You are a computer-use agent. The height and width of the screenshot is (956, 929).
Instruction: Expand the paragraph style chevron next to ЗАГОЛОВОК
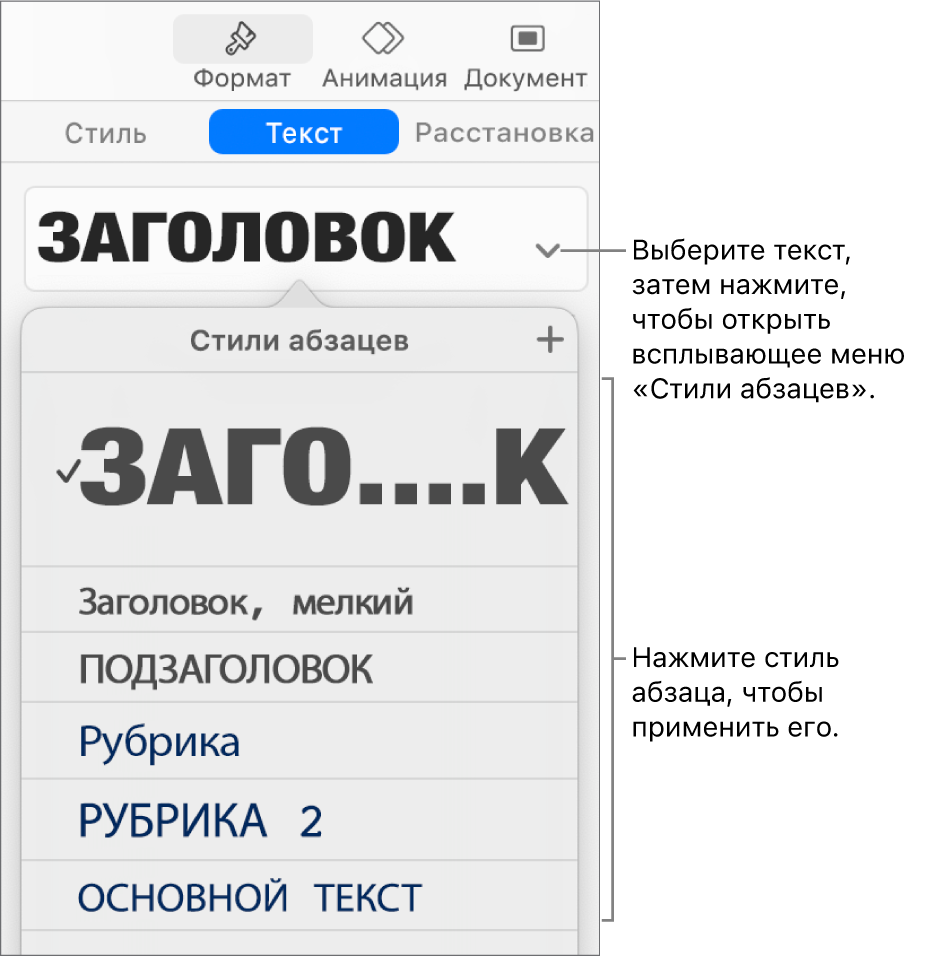(547, 250)
